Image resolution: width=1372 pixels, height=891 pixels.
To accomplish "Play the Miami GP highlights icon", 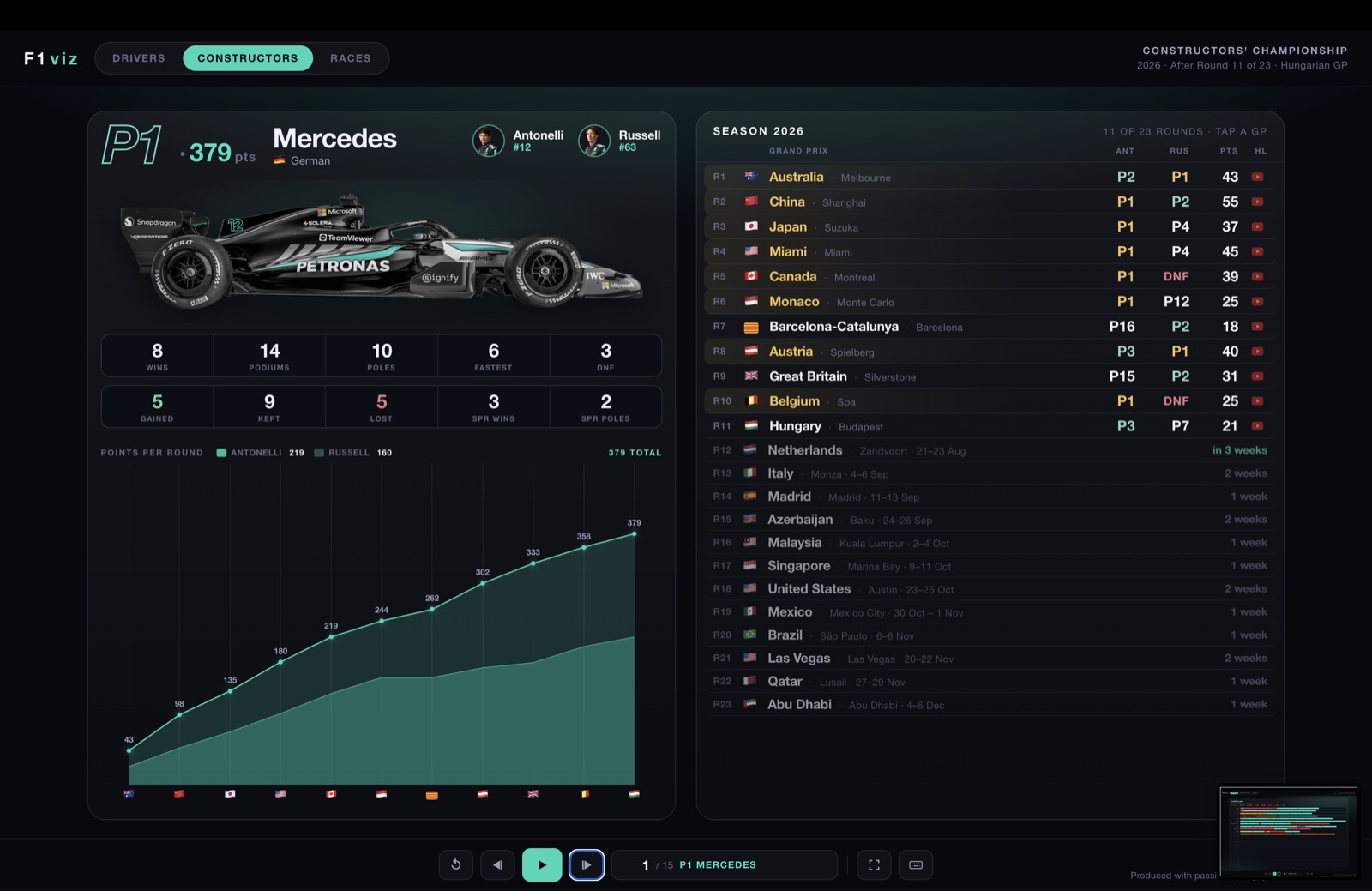I will (1258, 251).
